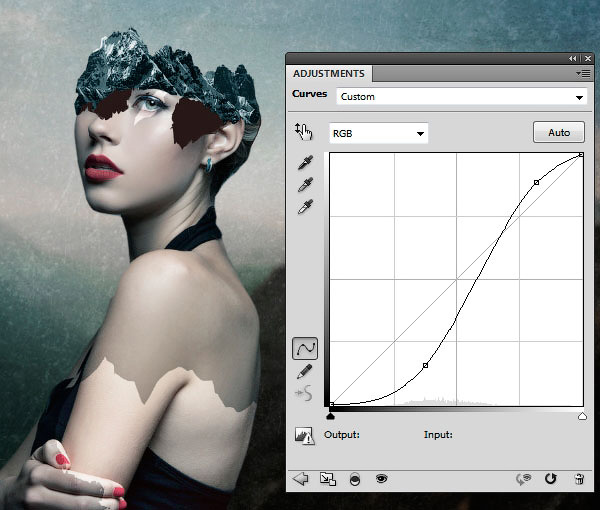Select the curve's bottom-left endpoint
Viewport: 600px width, 510px height.
click(332, 404)
